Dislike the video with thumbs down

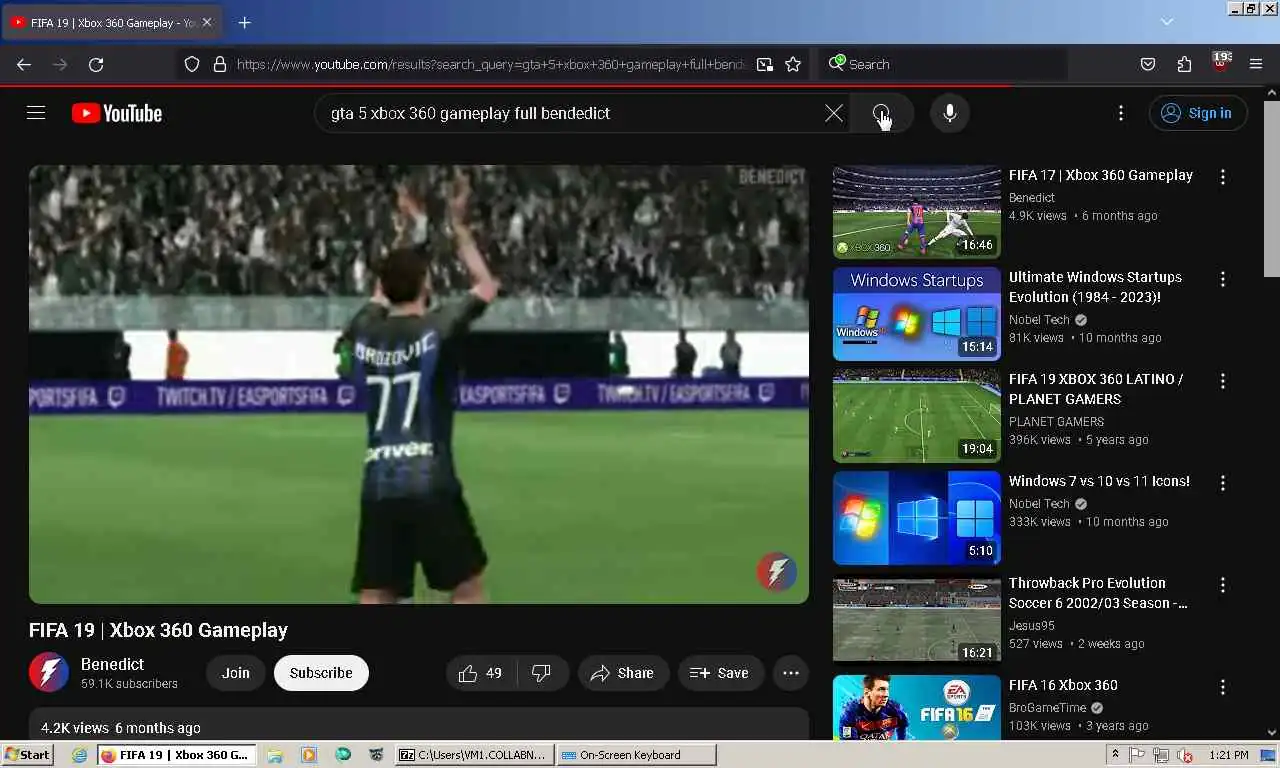click(x=541, y=673)
